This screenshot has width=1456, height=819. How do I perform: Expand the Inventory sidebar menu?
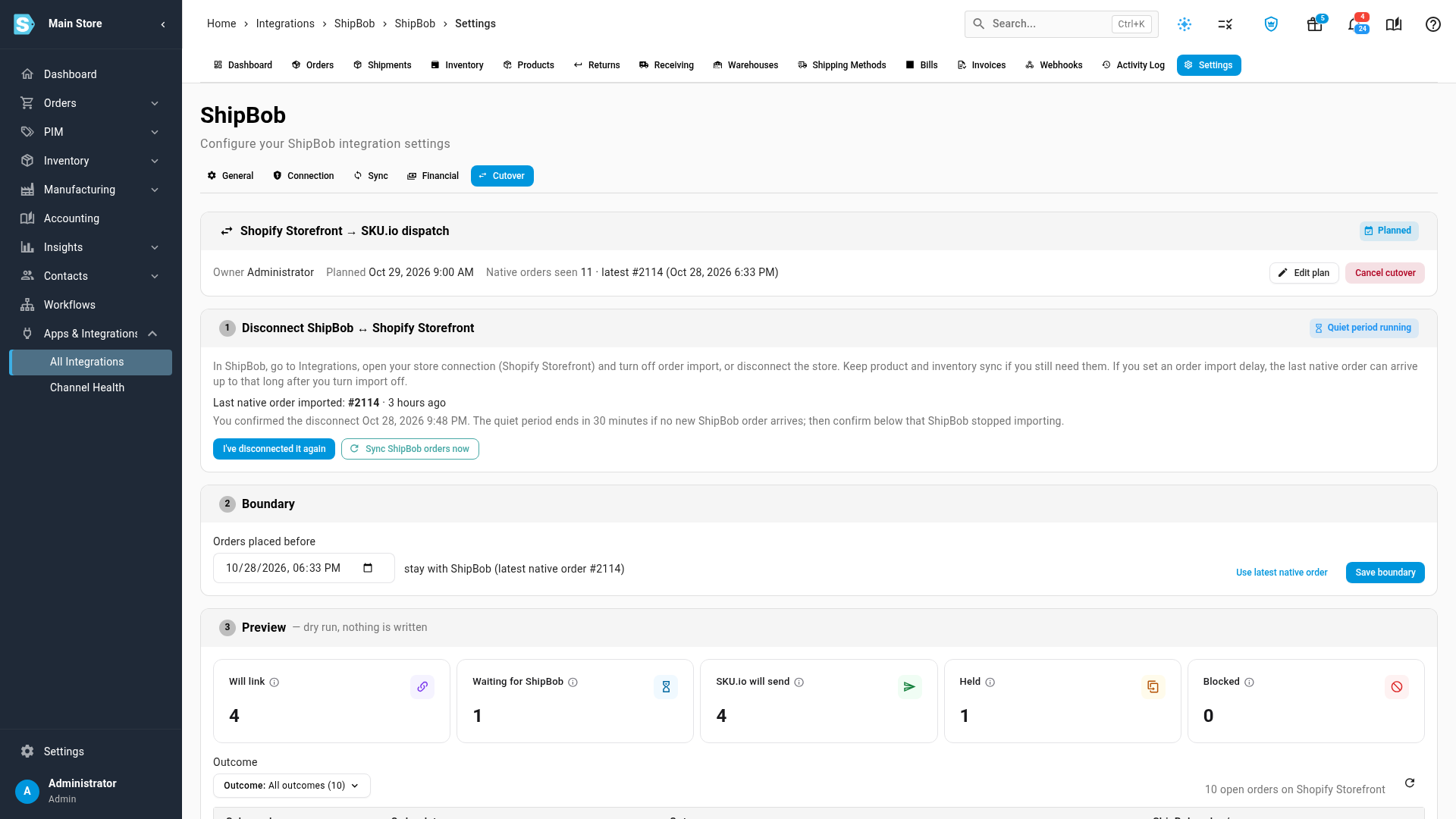[x=91, y=161]
